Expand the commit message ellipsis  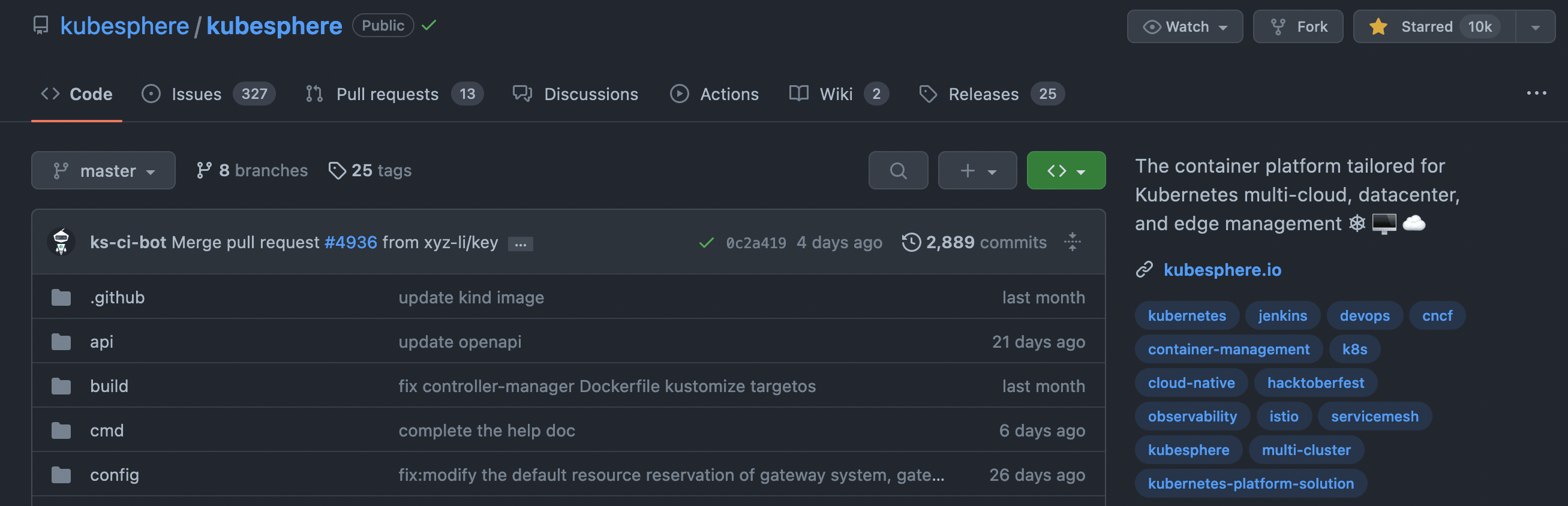521,244
